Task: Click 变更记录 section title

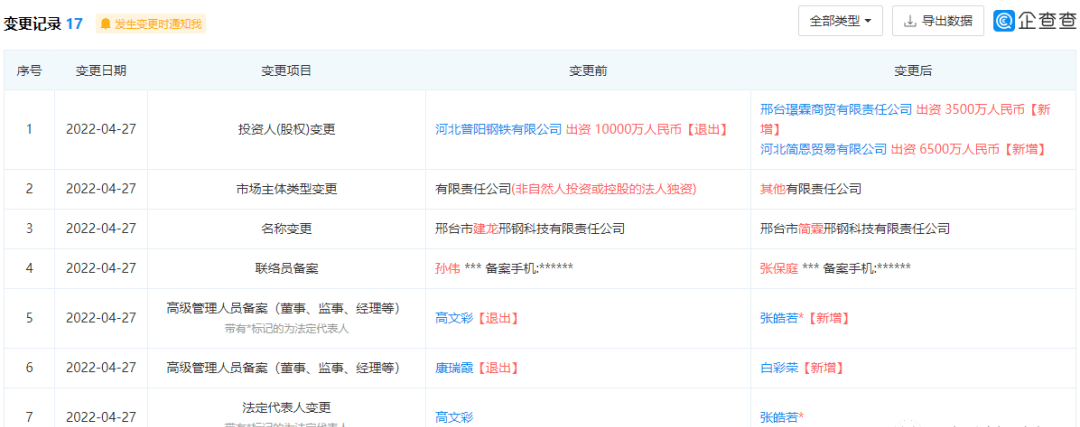Action: tap(32, 23)
